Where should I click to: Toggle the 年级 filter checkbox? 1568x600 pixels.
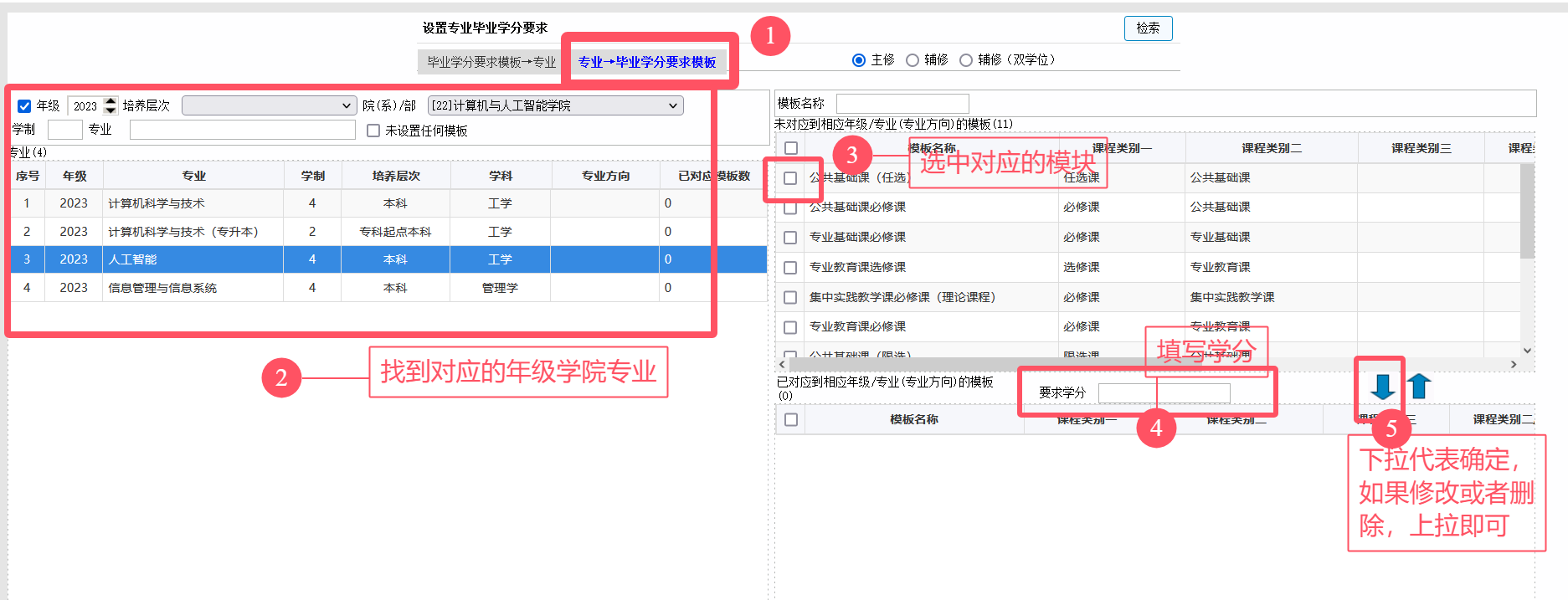24,106
